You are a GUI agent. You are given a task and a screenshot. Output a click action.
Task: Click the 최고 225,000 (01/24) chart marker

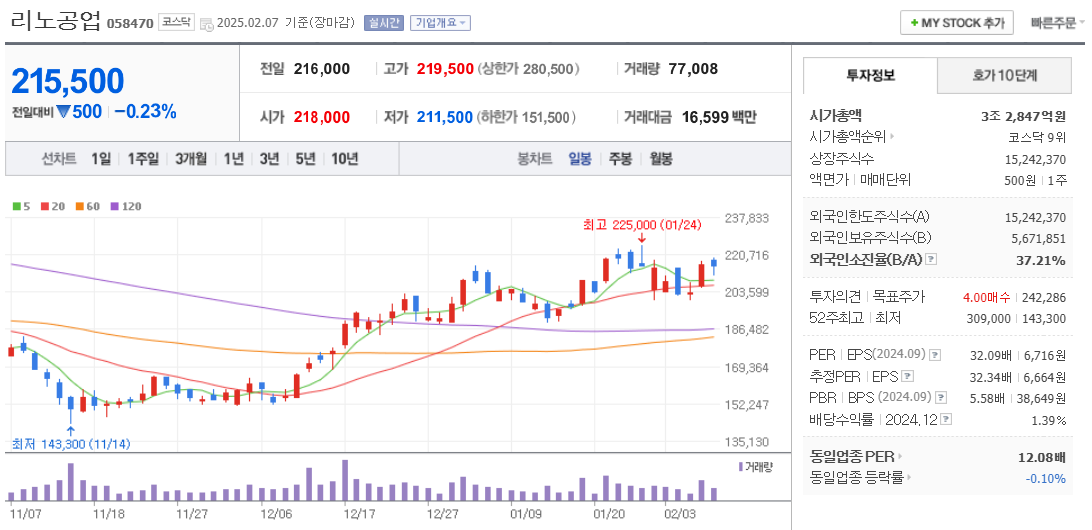pyautogui.click(x=642, y=225)
